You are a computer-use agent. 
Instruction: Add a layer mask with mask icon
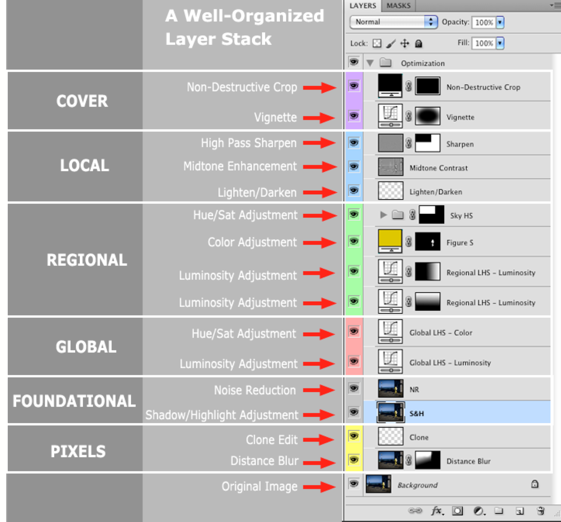(458, 511)
